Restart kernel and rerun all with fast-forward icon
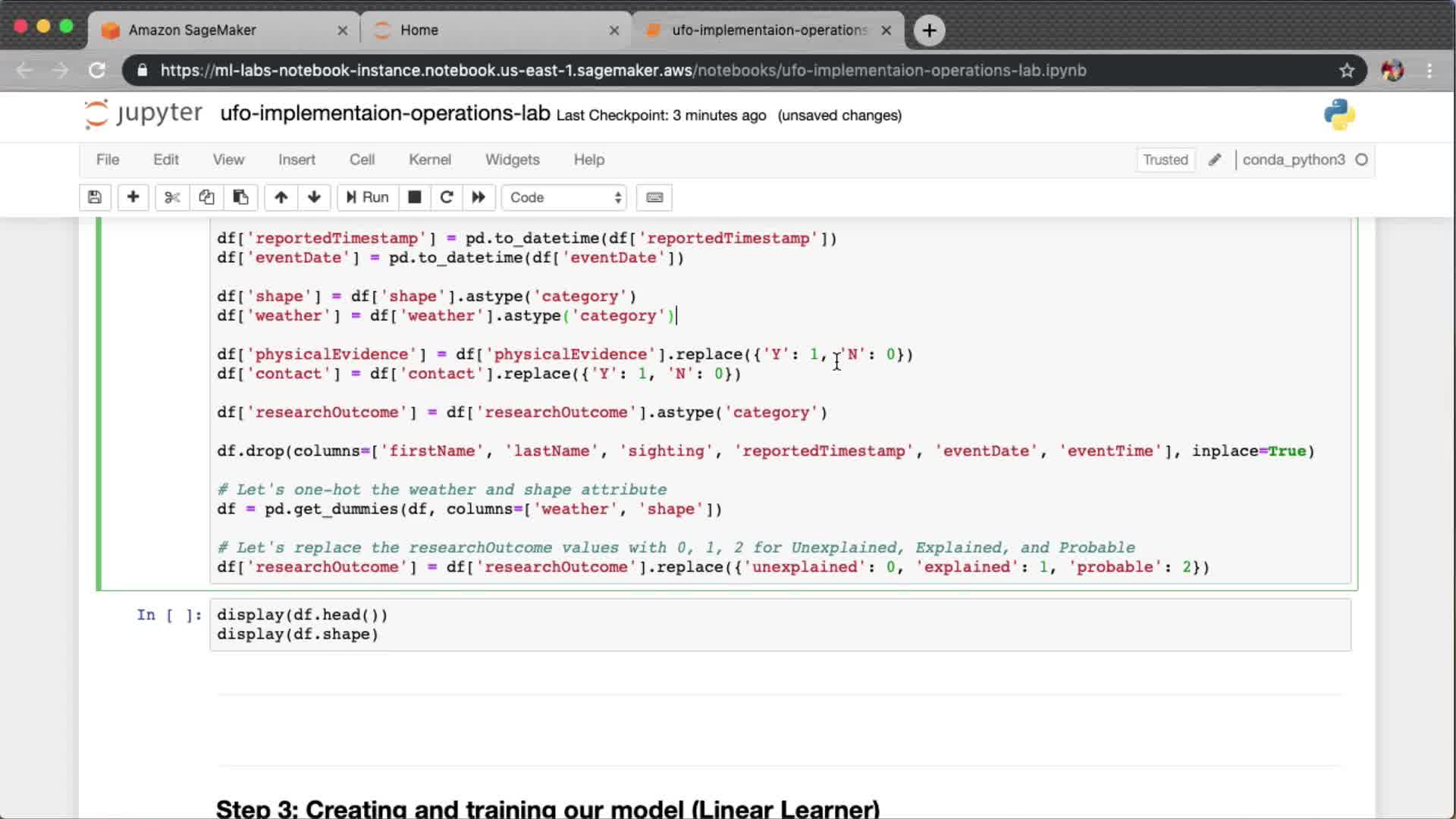1456x819 pixels. click(479, 197)
